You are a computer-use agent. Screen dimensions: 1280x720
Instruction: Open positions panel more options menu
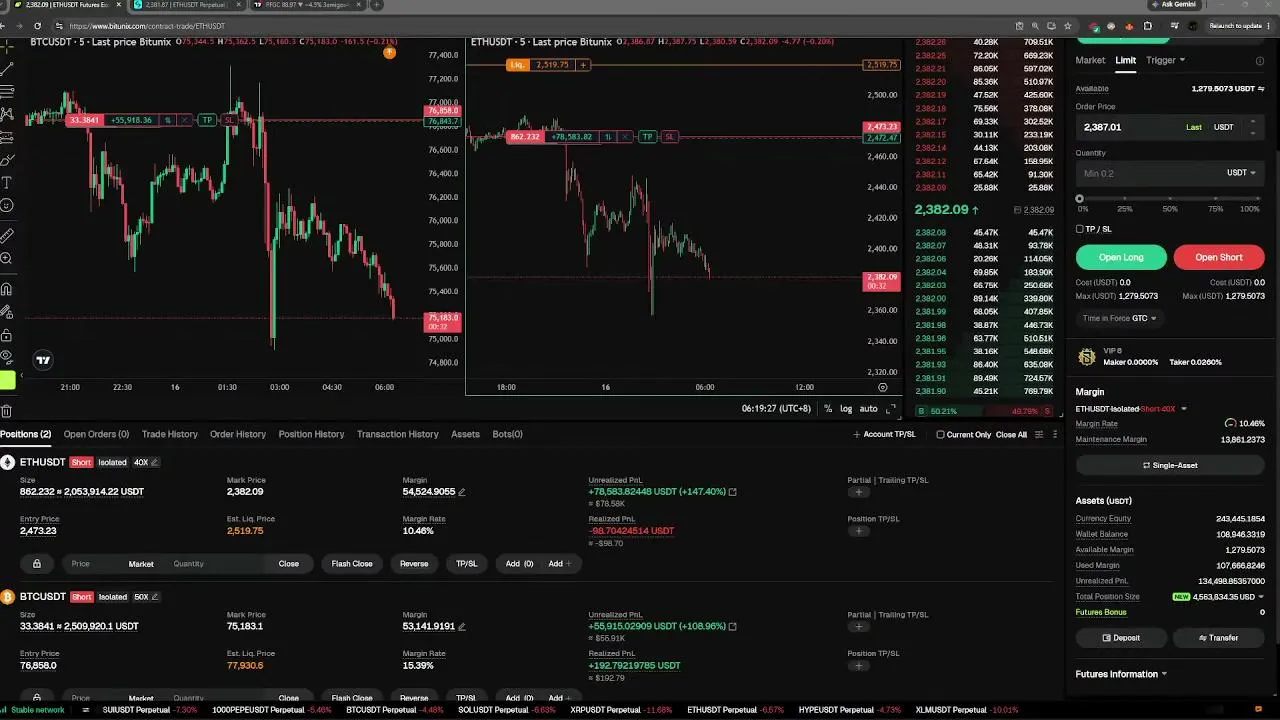tap(1056, 435)
